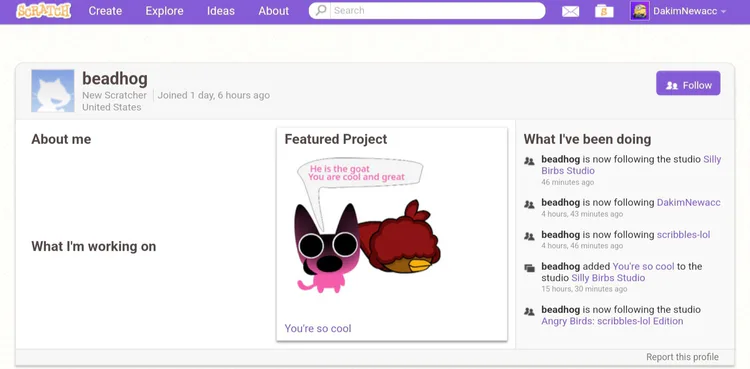Open the Create menu
This screenshot has width=750, height=369.
click(x=105, y=11)
